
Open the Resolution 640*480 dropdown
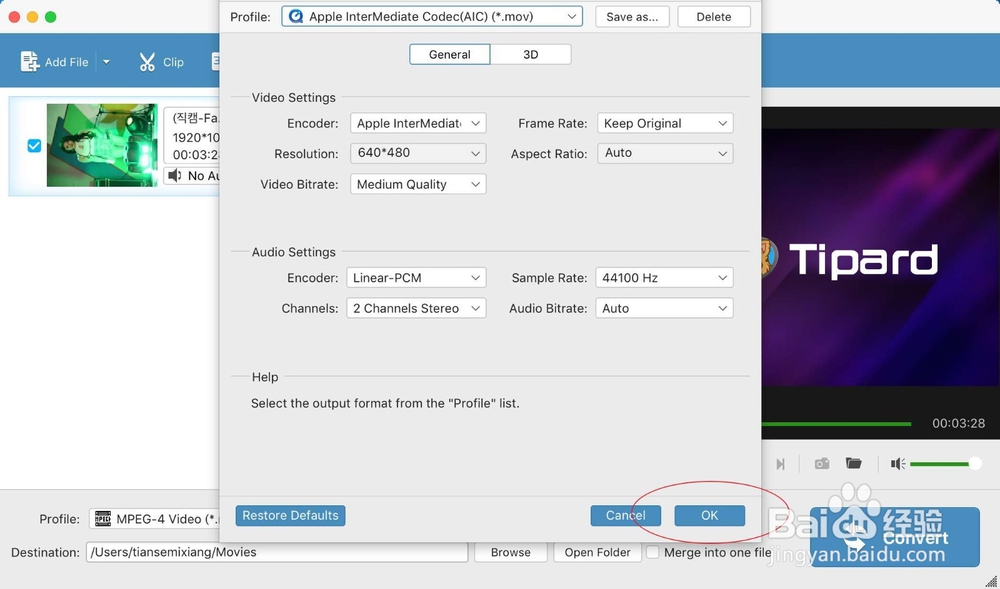click(418, 153)
